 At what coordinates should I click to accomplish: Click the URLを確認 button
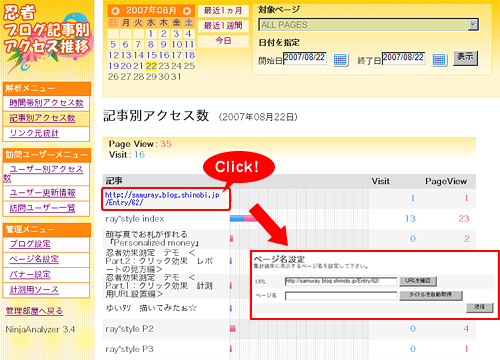click(418, 281)
